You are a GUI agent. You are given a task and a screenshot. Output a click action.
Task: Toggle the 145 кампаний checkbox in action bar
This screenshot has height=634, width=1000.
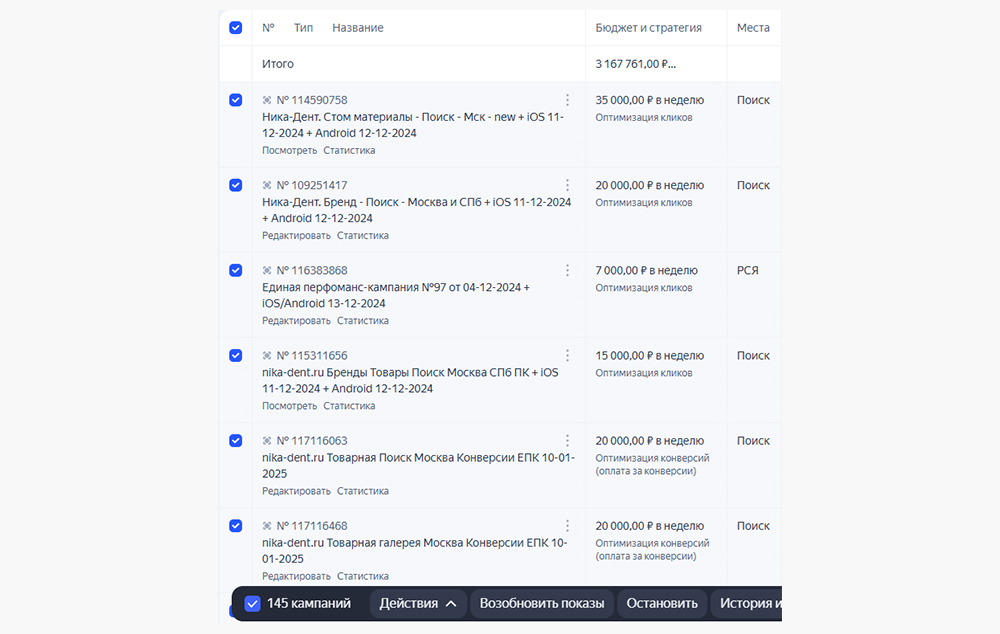[x=253, y=603]
